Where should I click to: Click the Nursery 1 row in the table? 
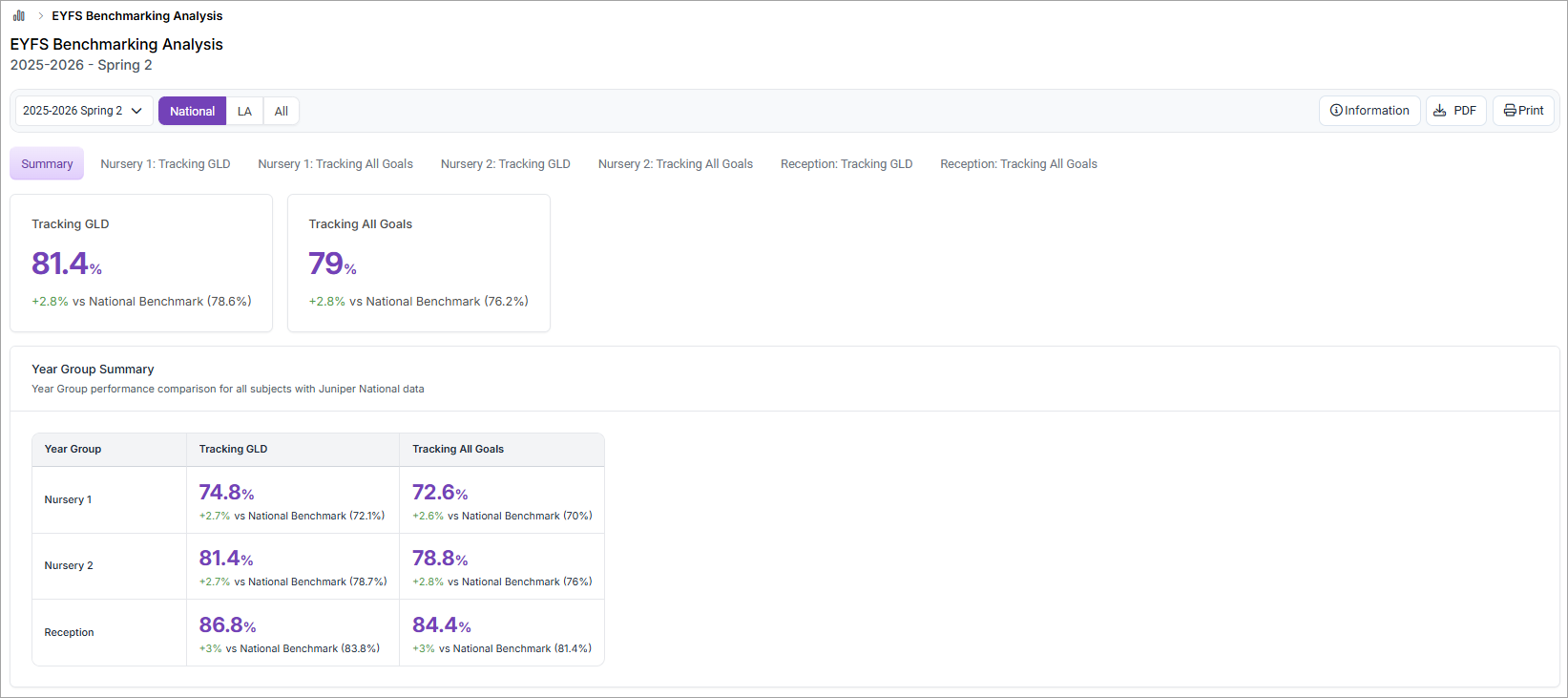click(x=68, y=499)
